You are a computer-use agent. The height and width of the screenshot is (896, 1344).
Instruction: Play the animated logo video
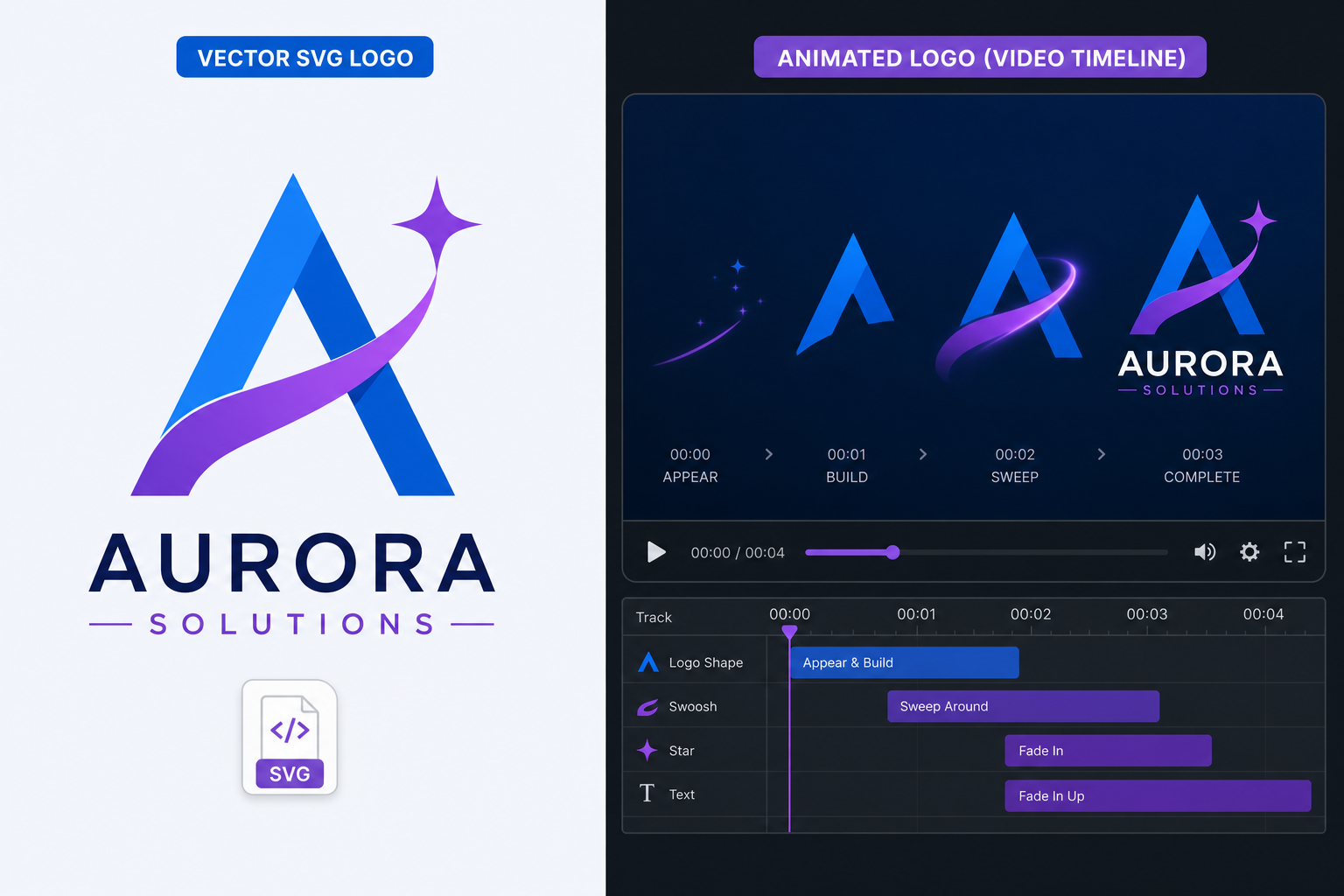656,552
